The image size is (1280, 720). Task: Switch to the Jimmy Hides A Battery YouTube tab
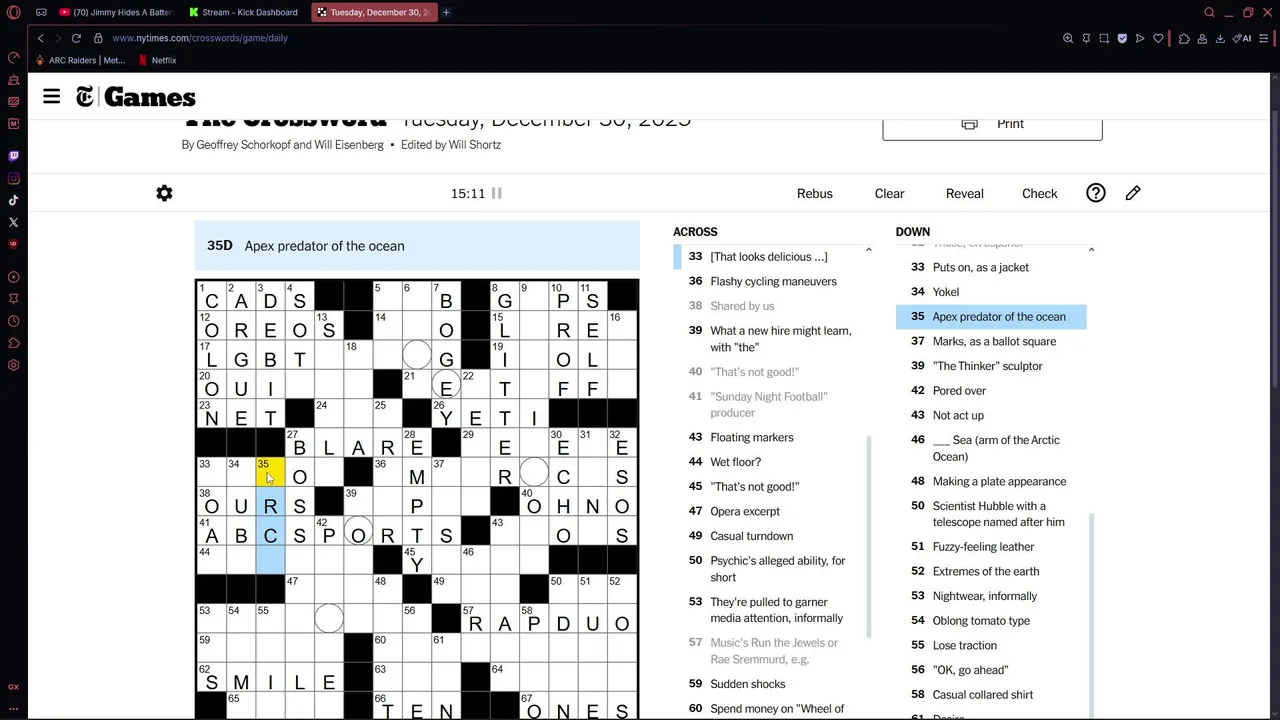[x=115, y=12]
